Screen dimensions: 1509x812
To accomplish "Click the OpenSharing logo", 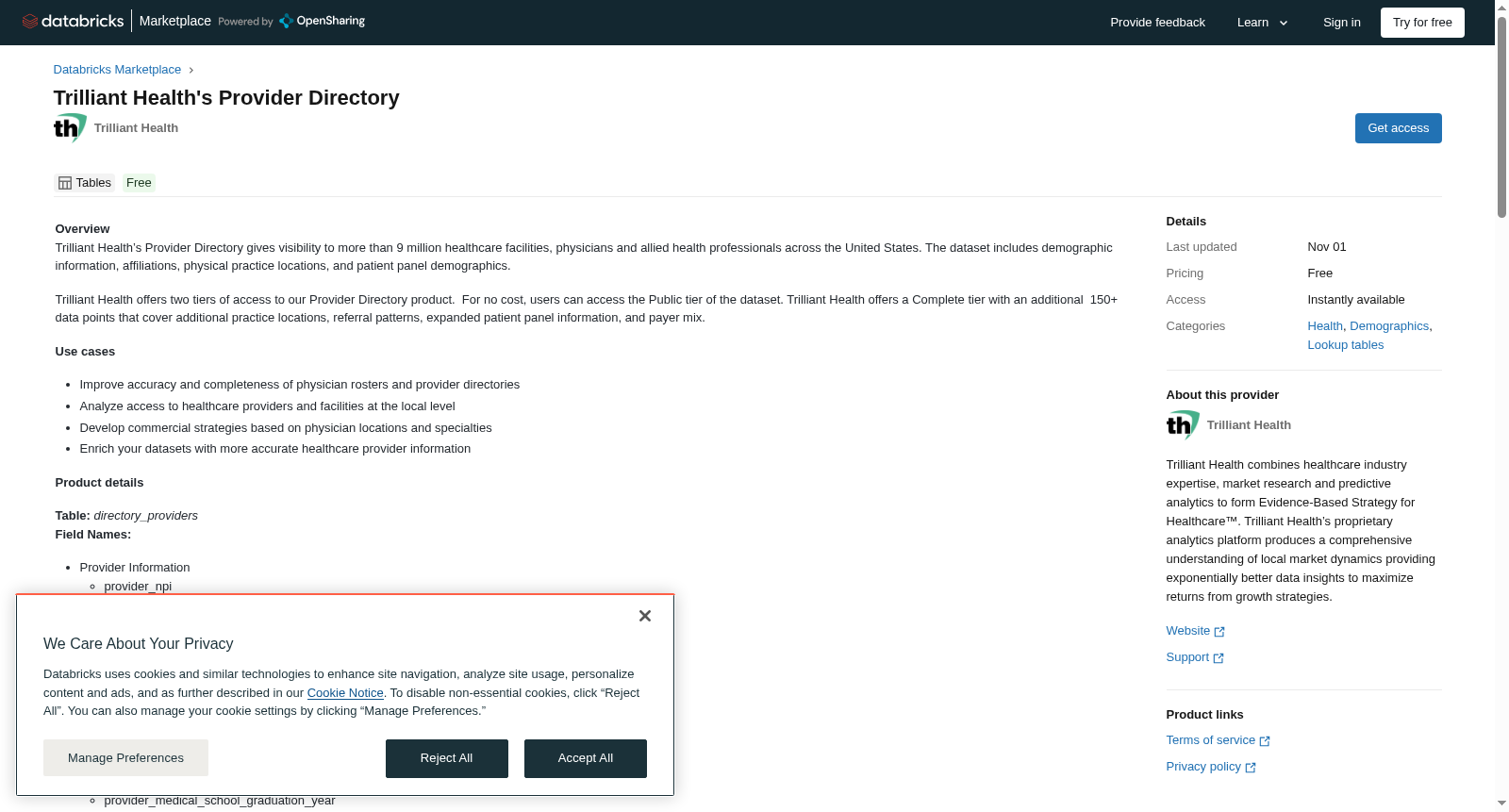I will click(x=322, y=21).
